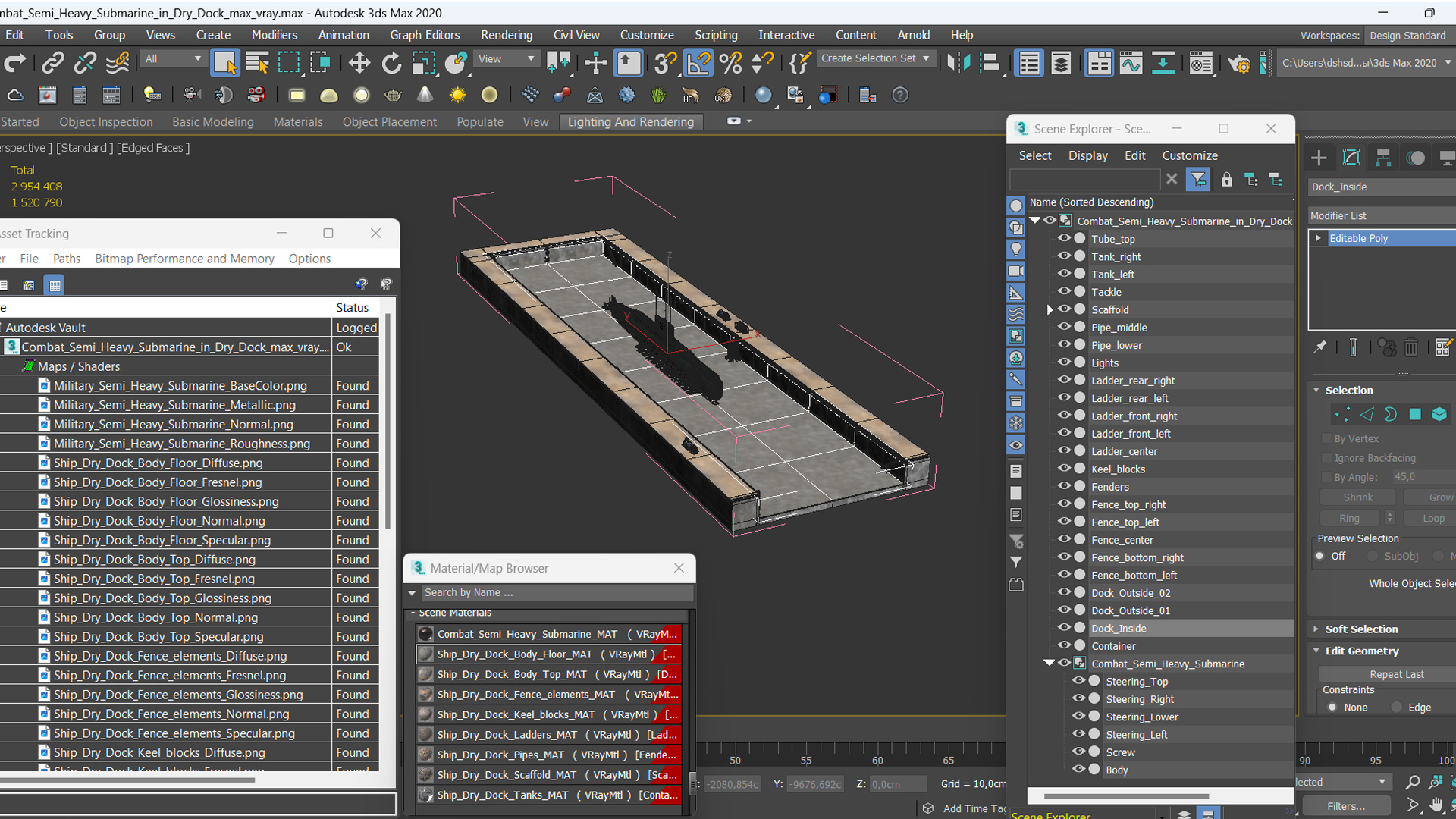Select Combat_Semi_Heavy_Submarine_MAT material swatch
1456x819 pixels.
click(426, 634)
